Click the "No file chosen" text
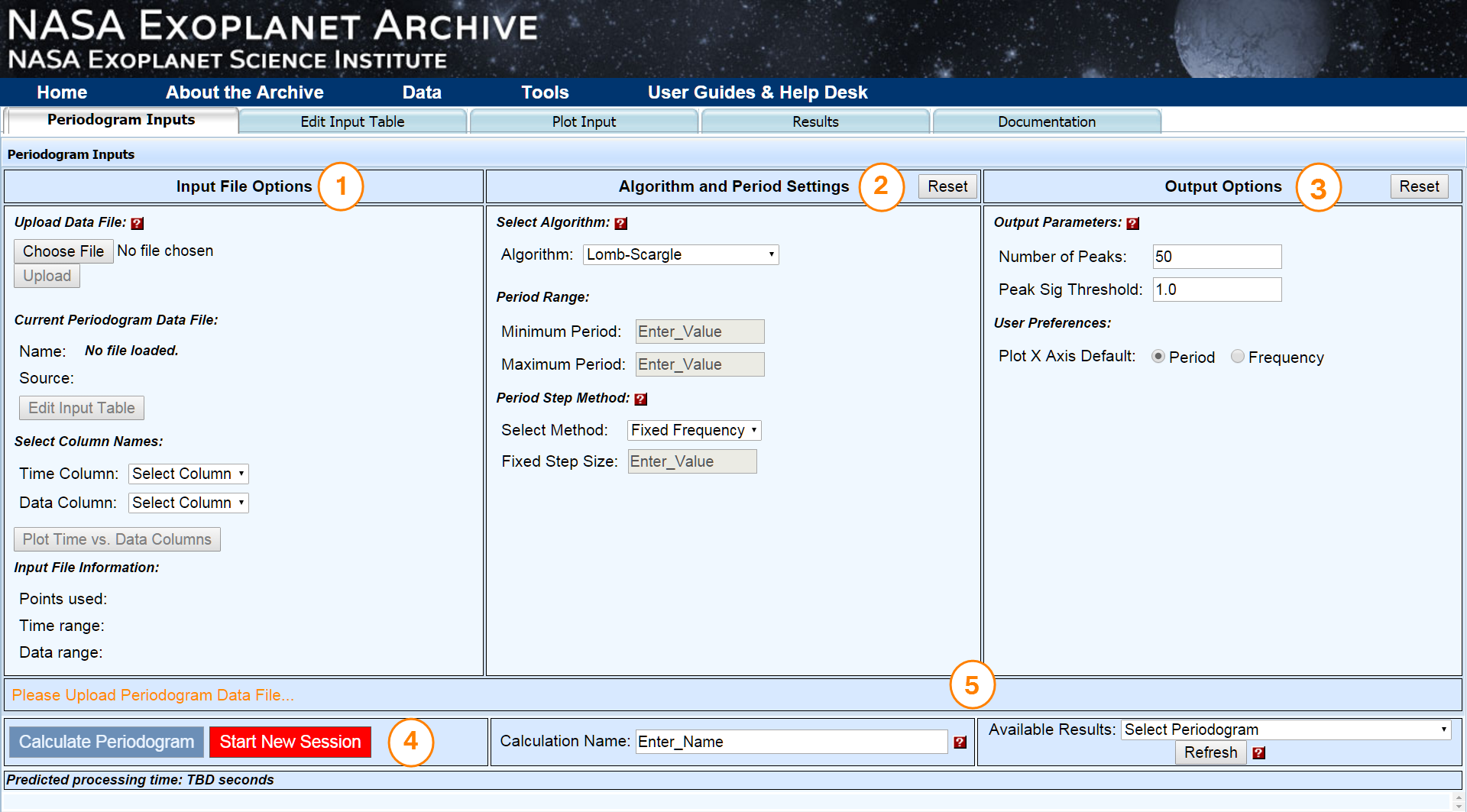The width and height of the screenshot is (1467, 812). [165, 251]
